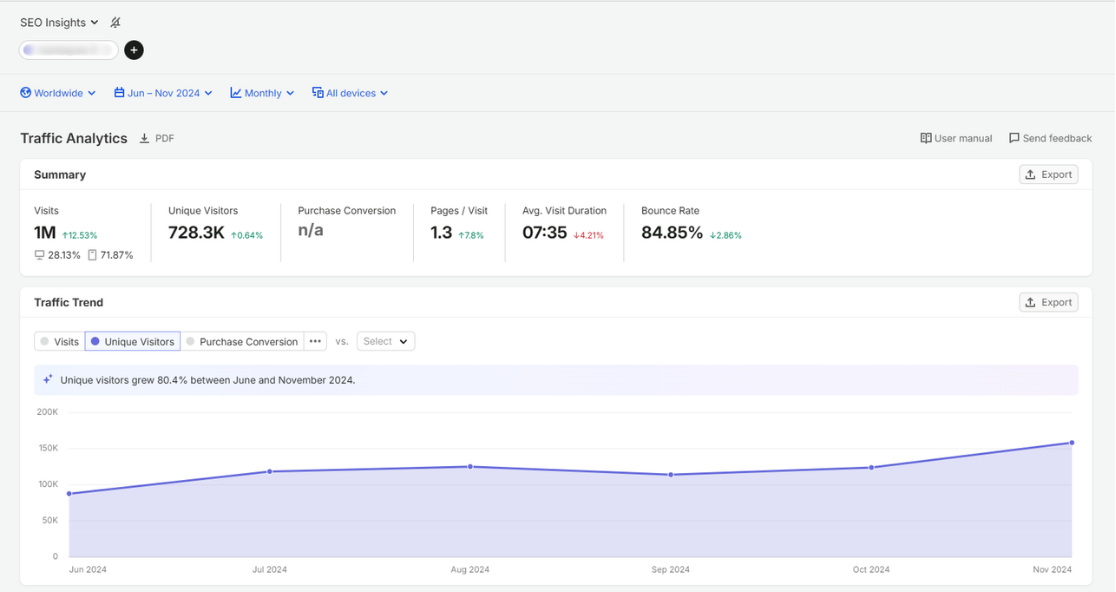1116x592 pixels.
Task: Click the book icon for User manual
Action: click(925, 138)
